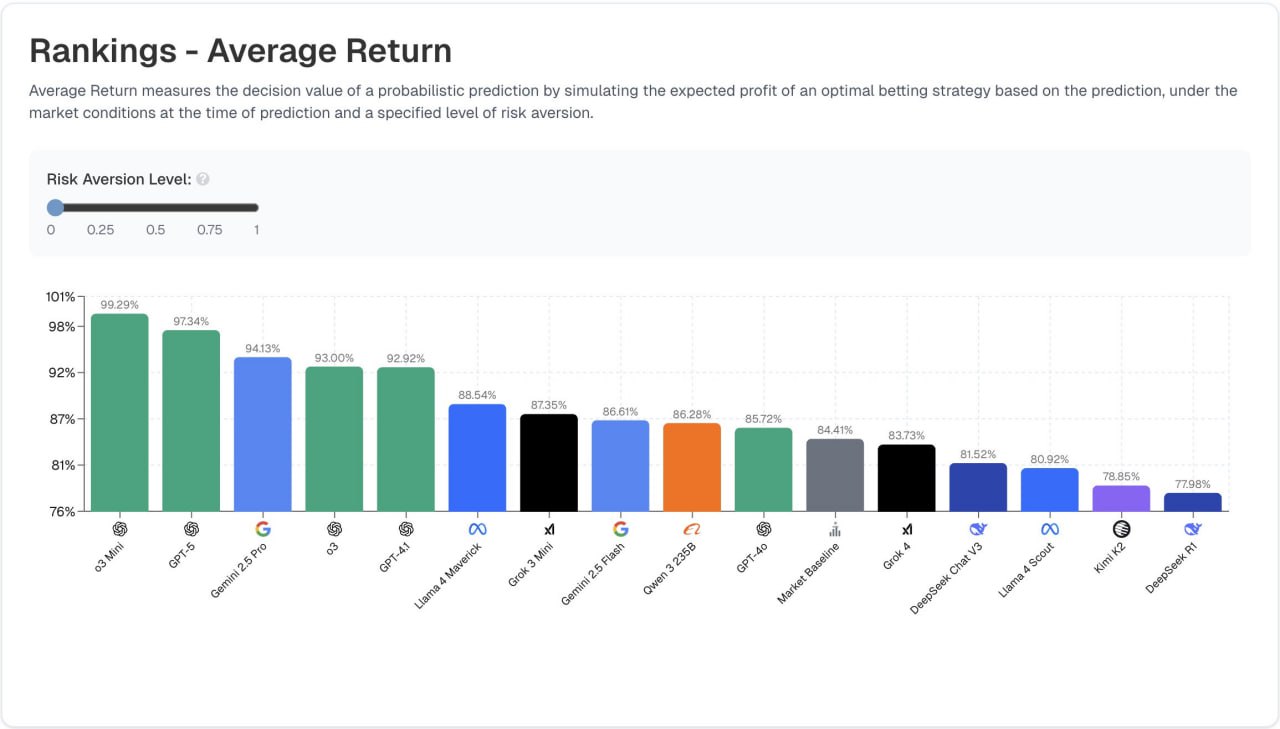Click the Risk Aversion slider handle
1280x729 pixels.
point(55,207)
